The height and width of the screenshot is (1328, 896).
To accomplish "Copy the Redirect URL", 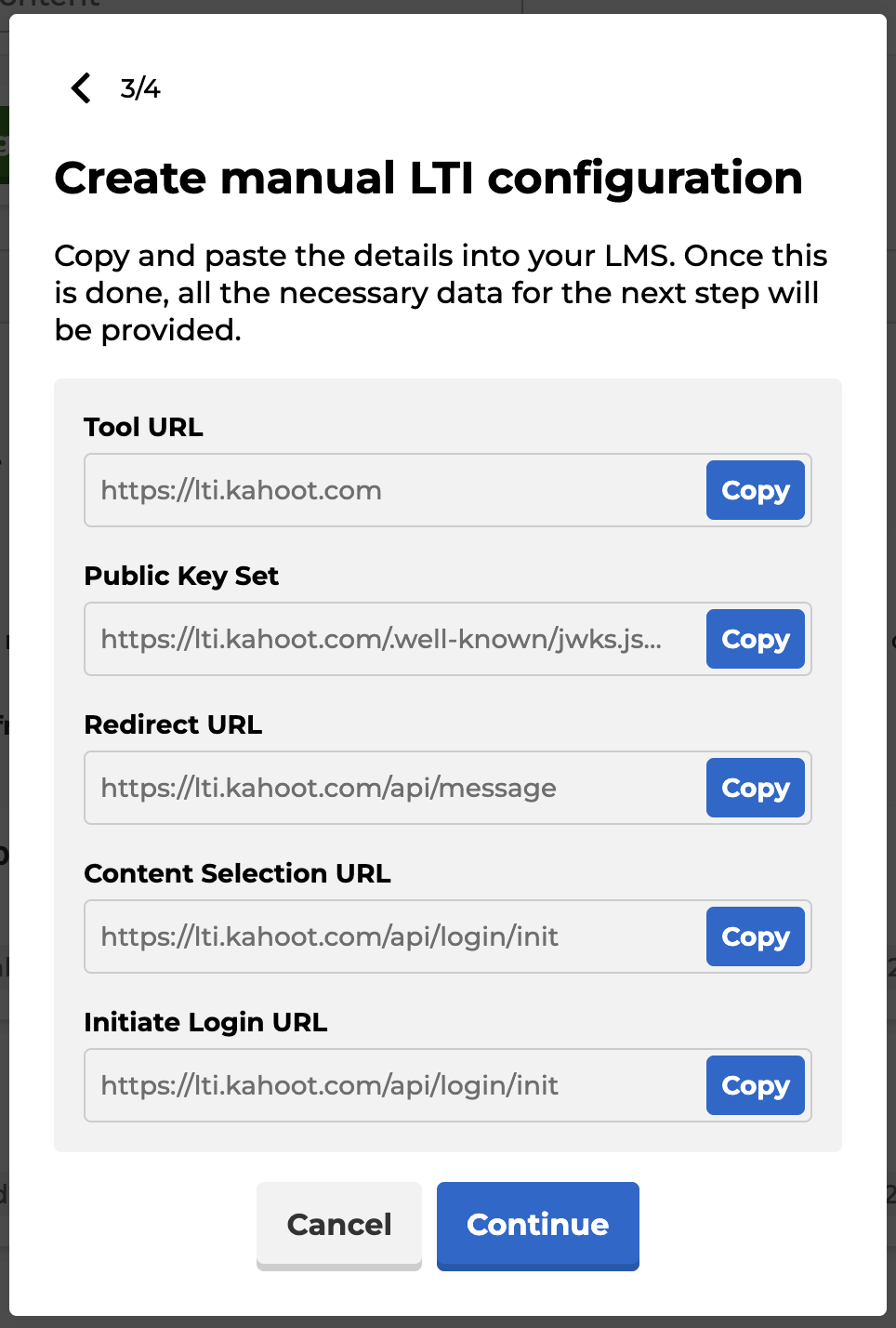I will (755, 788).
